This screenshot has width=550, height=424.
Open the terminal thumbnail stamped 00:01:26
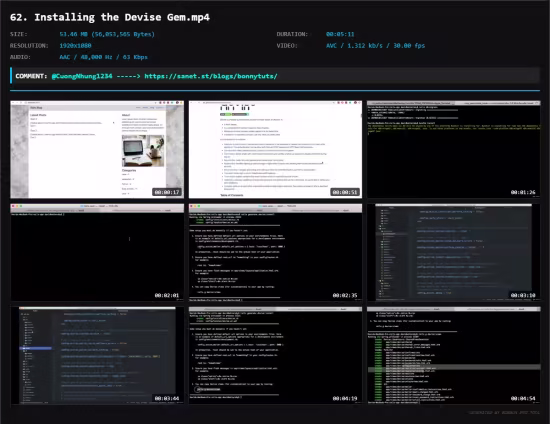(454, 149)
